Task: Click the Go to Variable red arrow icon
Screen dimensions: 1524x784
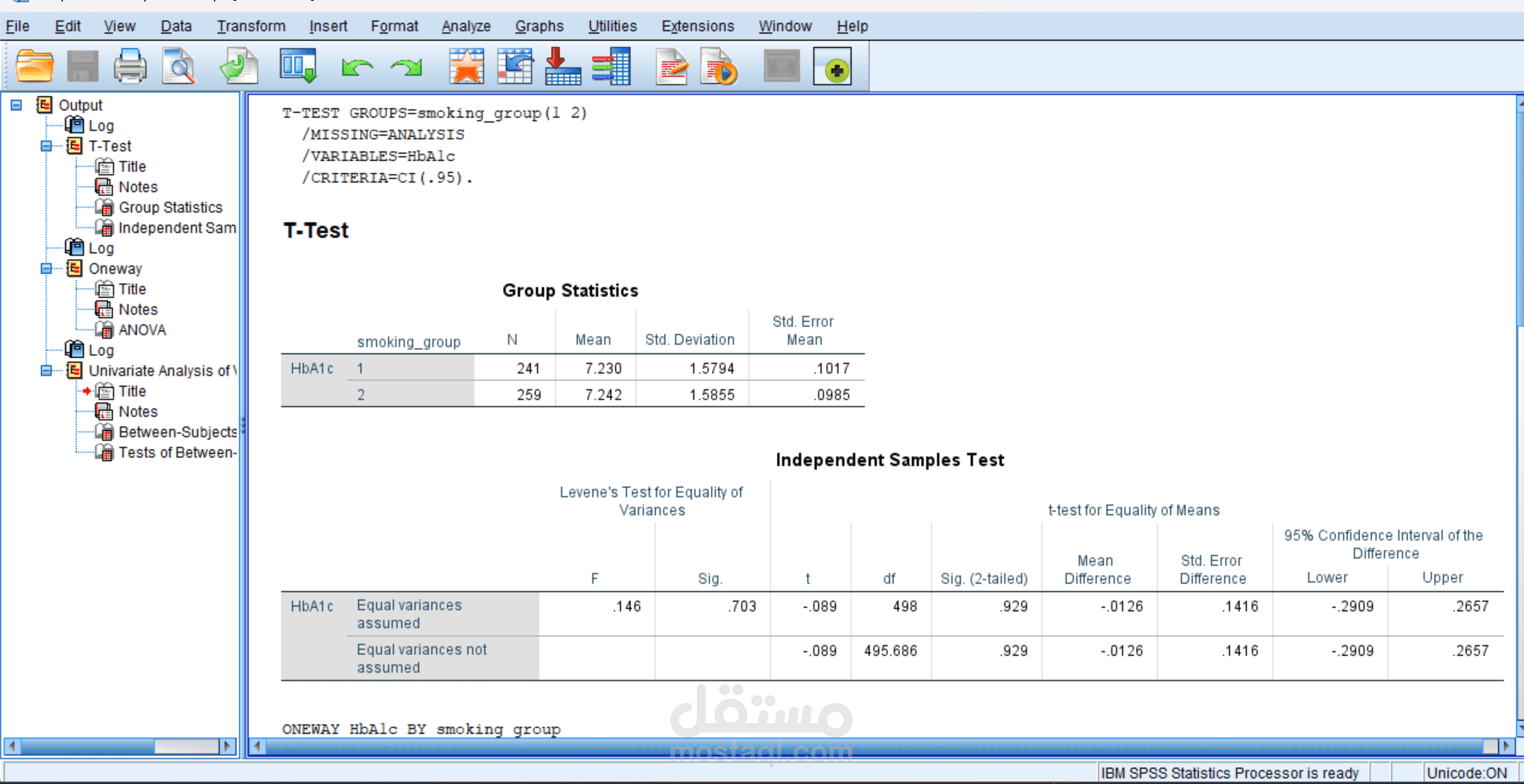Action: coord(562,66)
